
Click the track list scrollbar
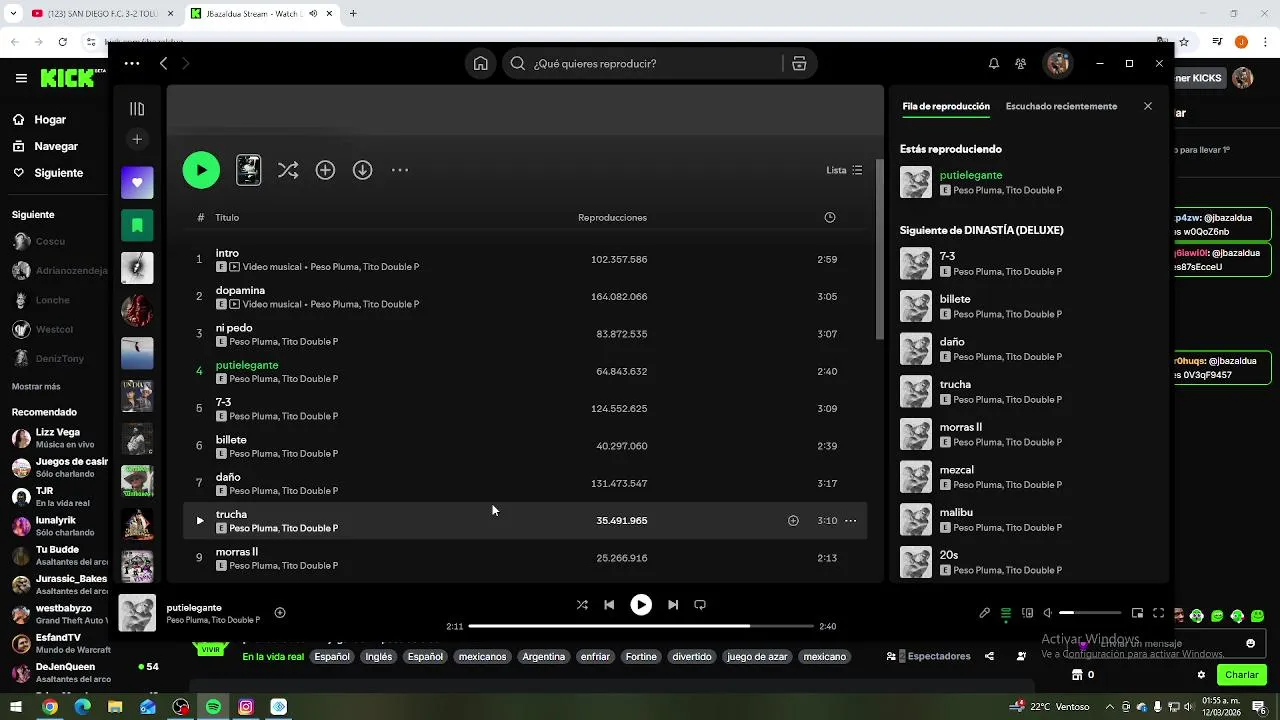pos(879,250)
